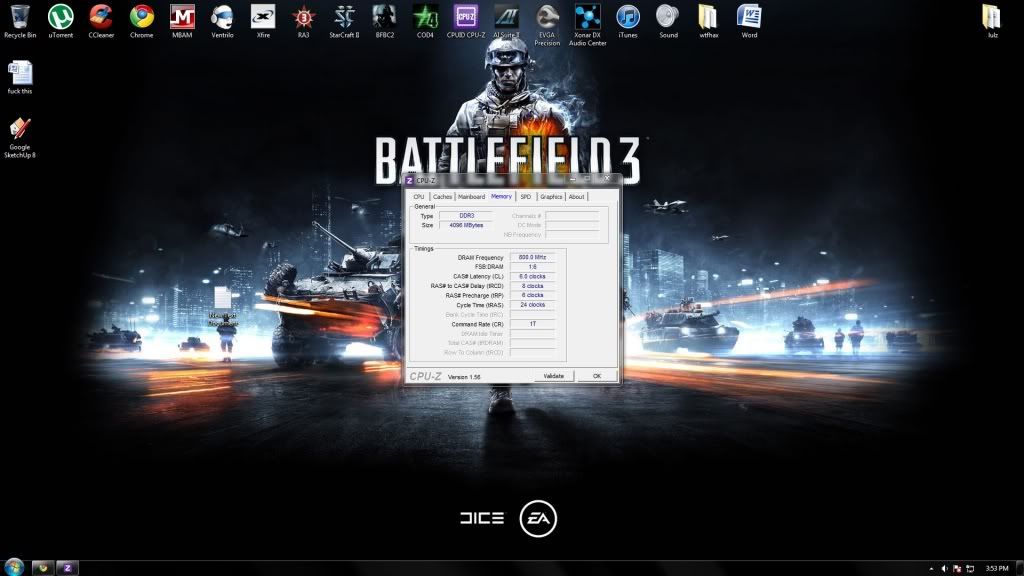The width and height of the screenshot is (1024, 576).
Task: Click the FSB:DRAM ratio value
Action: coord(532,267)
